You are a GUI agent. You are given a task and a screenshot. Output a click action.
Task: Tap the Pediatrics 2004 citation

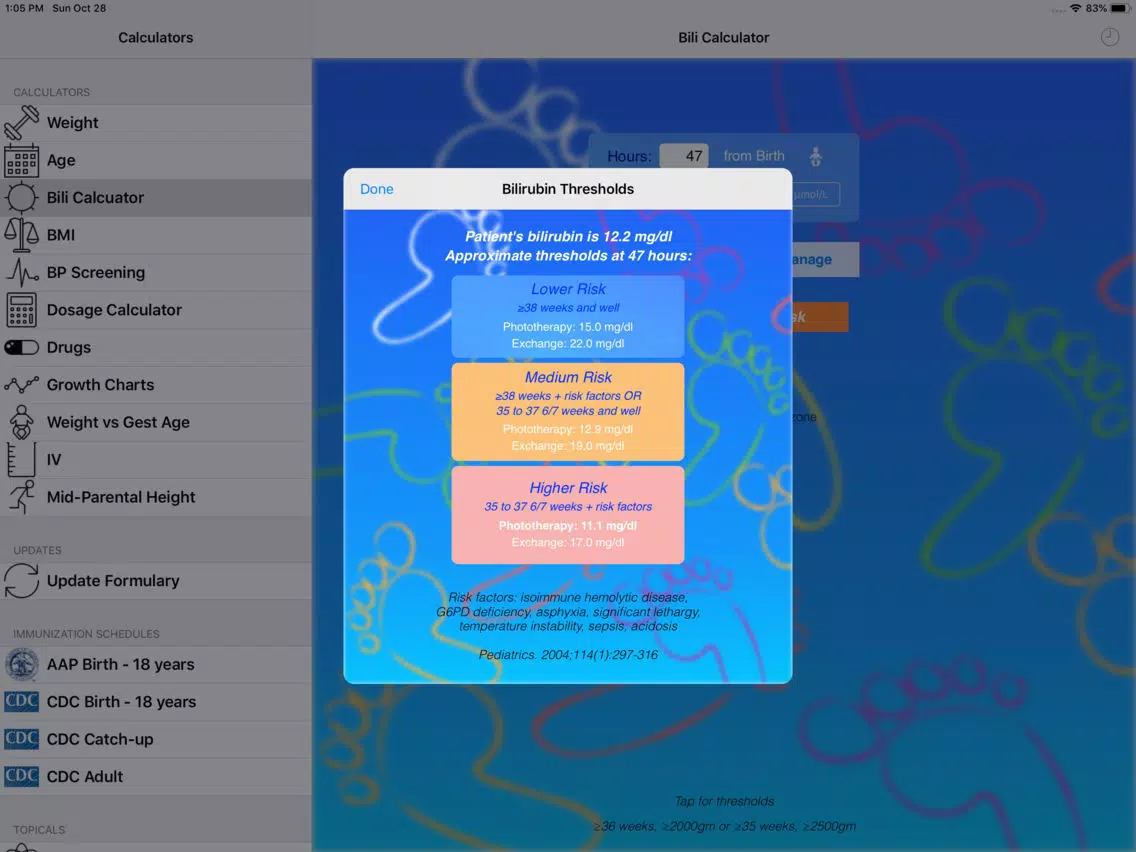coord(568,655)
